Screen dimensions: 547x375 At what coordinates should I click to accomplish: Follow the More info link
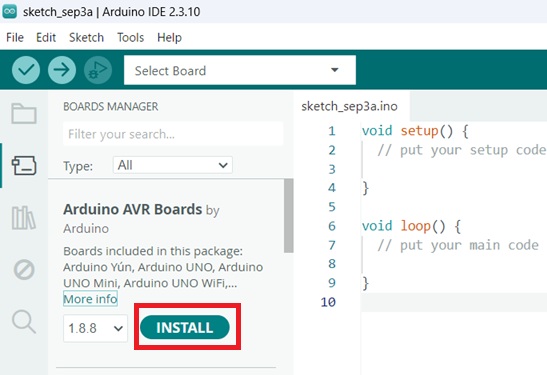[x=90, y=299]
